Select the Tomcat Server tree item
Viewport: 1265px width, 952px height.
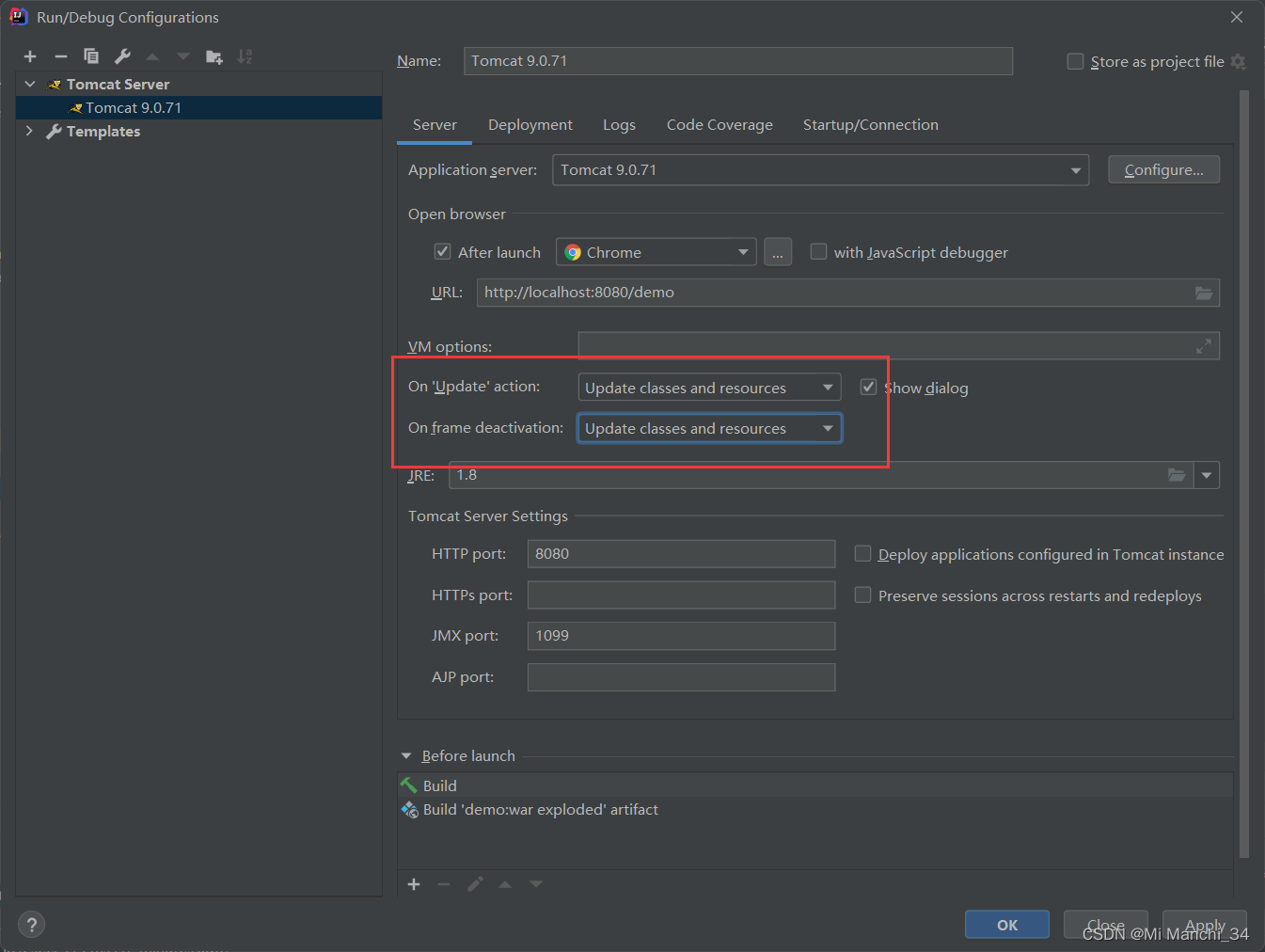click(x=118, y=84)
